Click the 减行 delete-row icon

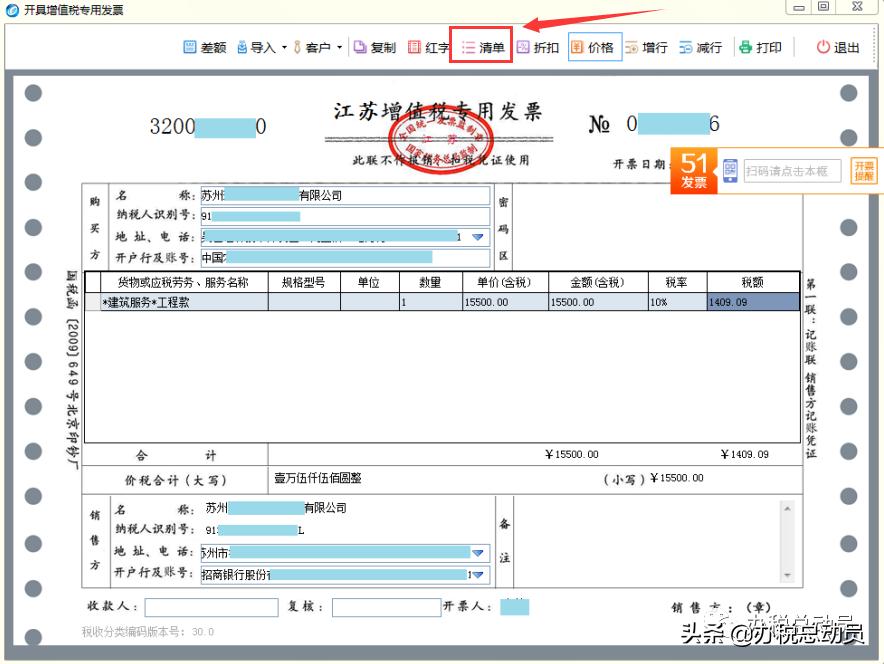pyautogui.click(x=700, y=46)
